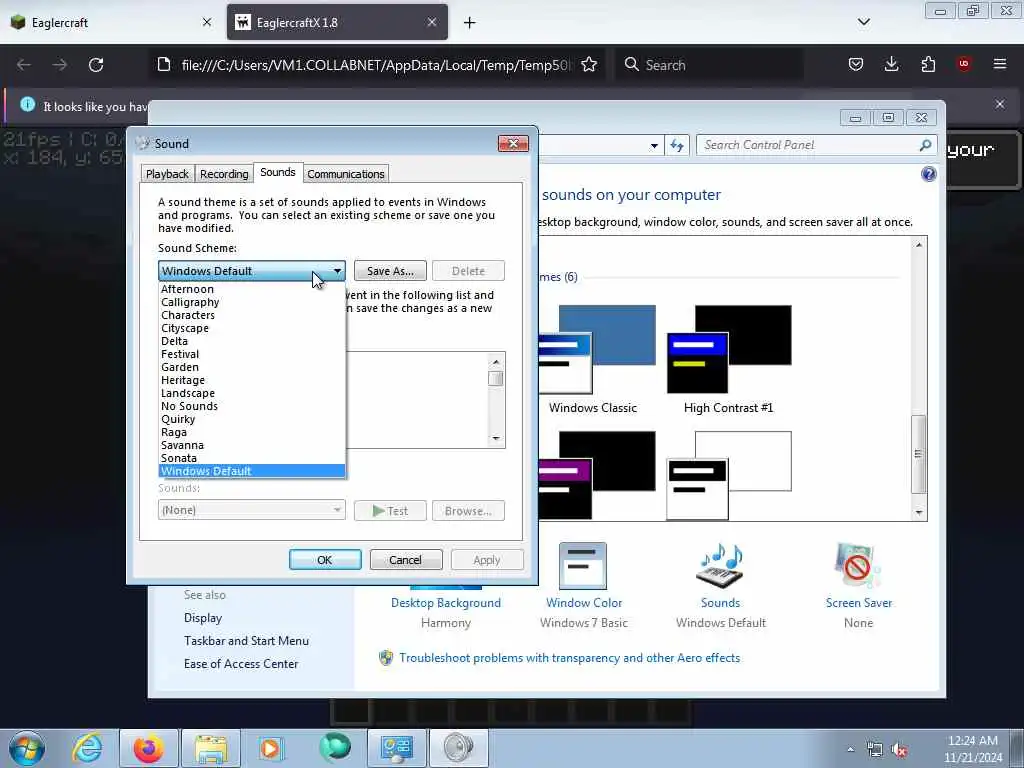
Task: Choose Delta sound scheme
Action: click(252, 341)
